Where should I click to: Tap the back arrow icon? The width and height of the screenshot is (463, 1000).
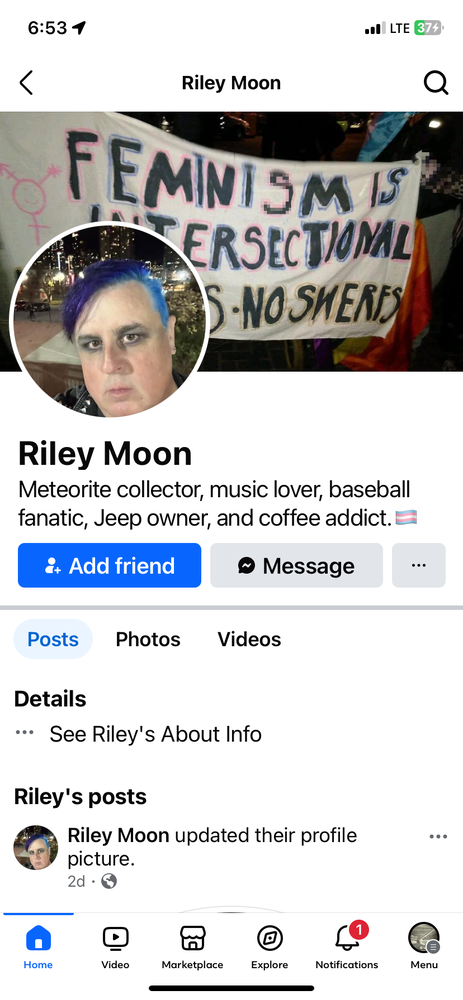[x=26, y=83]
